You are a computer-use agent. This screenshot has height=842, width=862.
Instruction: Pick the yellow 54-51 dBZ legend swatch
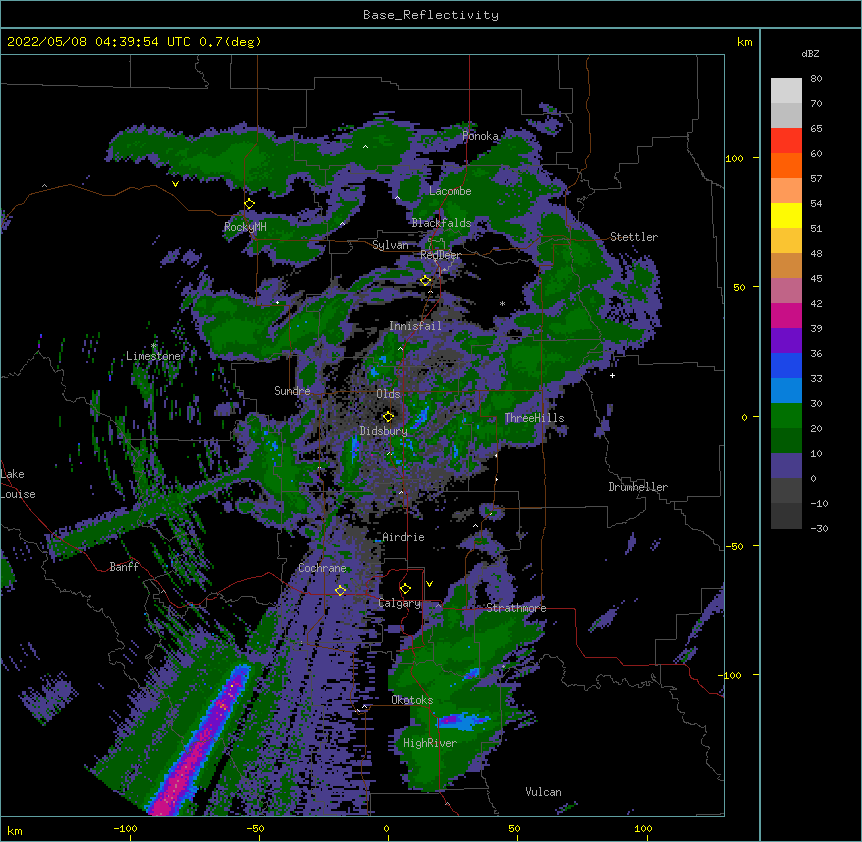786,215
